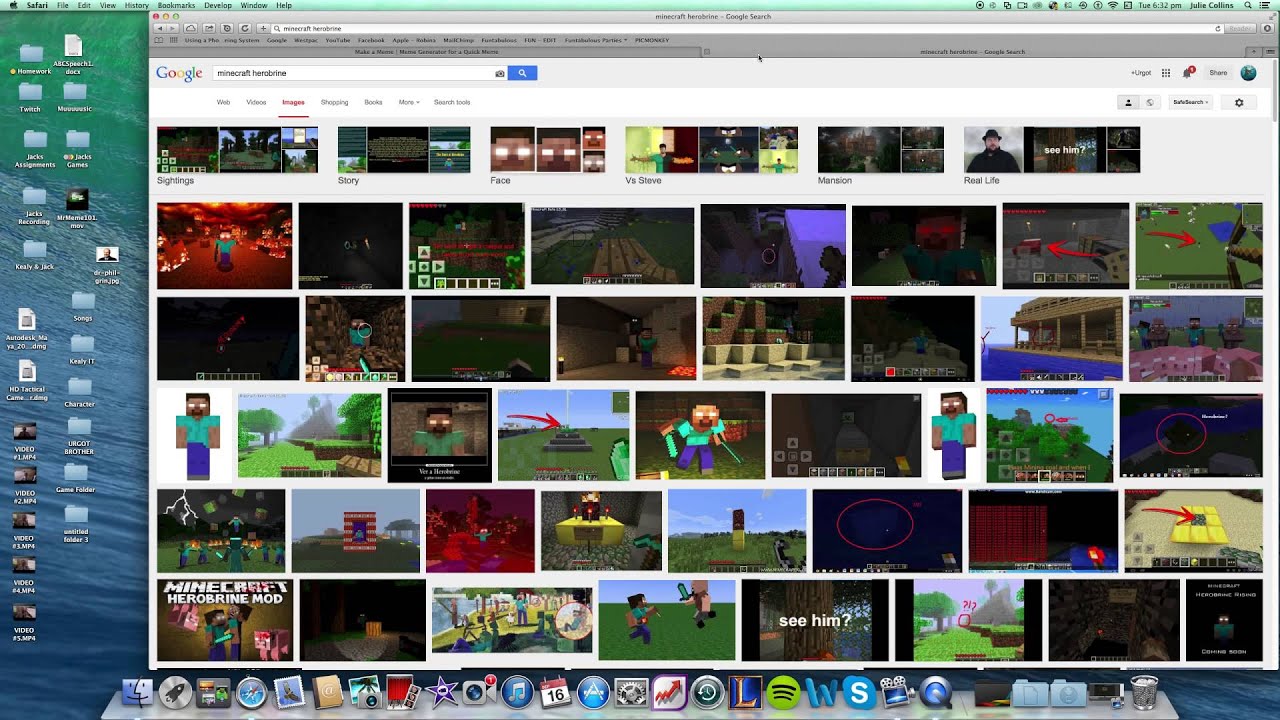The image size is (1280, 720).
Task: Open iTunes from the Dock
Action: [x=517, y=692]
